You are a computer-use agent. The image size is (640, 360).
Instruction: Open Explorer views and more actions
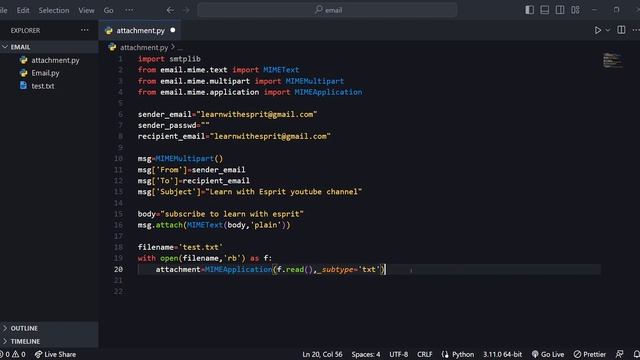pos(84,30)
